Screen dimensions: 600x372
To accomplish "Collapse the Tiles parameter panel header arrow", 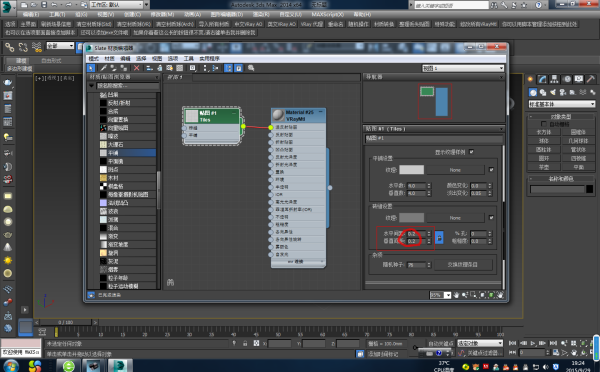I will [x=501, y=129].
